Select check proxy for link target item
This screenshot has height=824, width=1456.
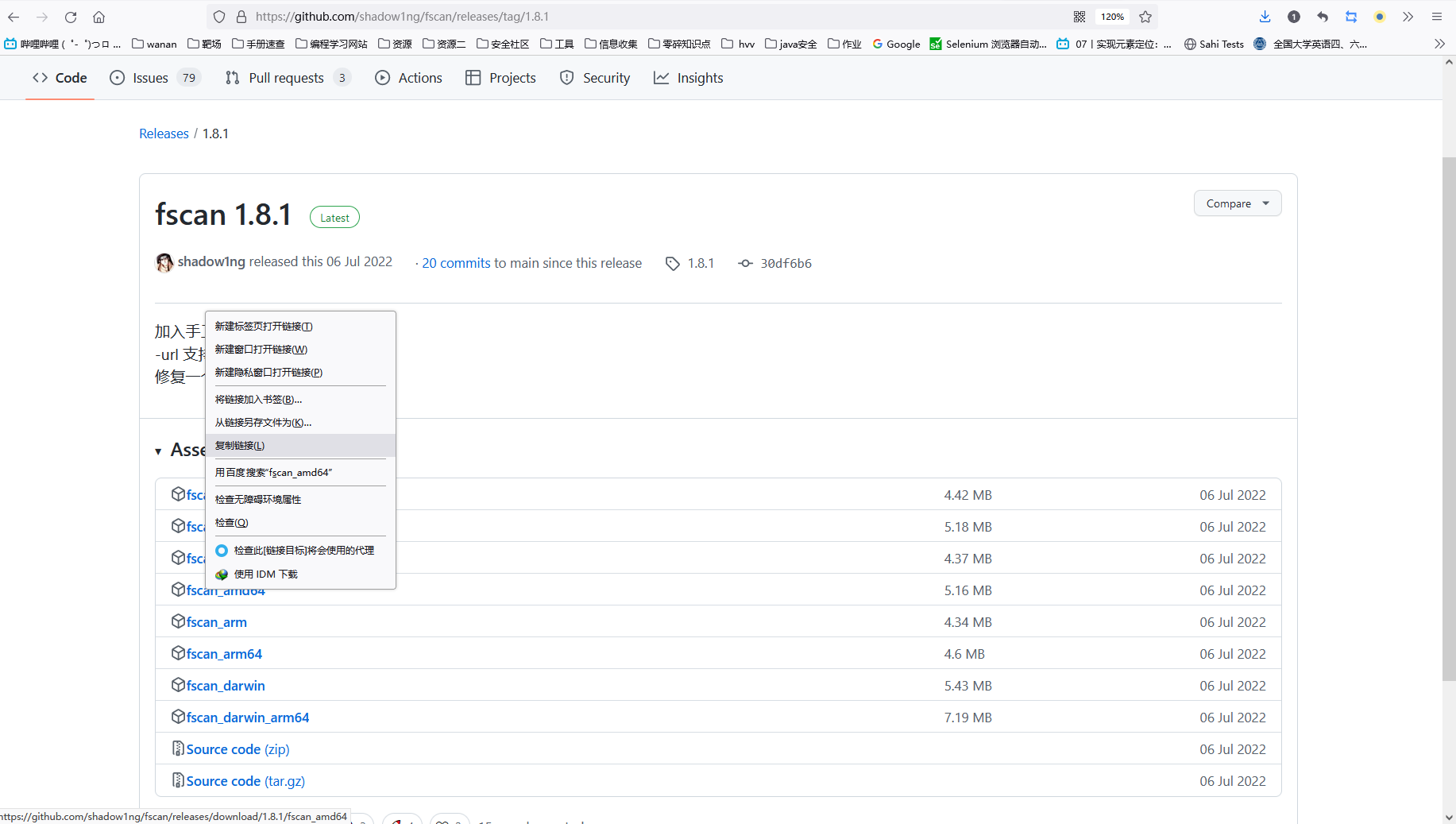pos(300,551)
